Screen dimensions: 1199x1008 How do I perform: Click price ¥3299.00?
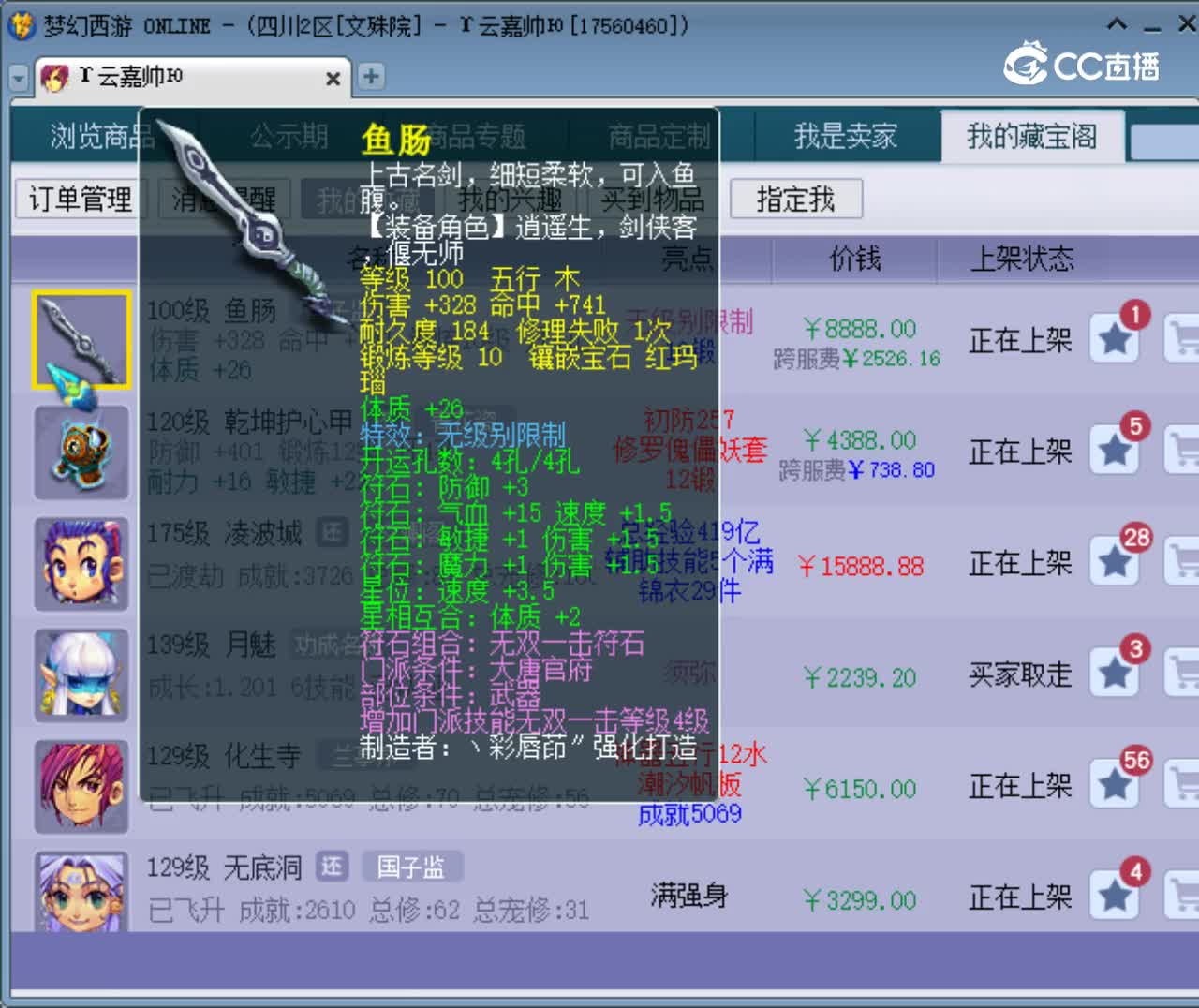tap(860, 901)
